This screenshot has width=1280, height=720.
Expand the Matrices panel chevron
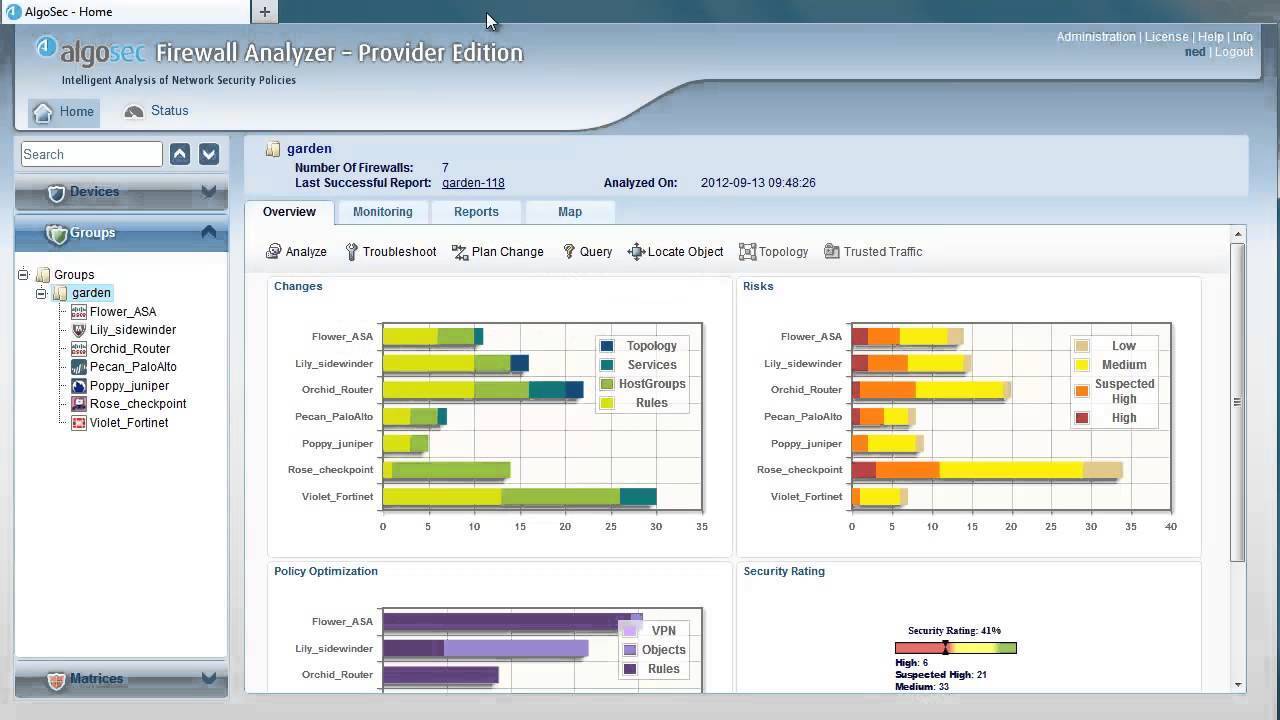pyautogui.click(x=209, y=678)
